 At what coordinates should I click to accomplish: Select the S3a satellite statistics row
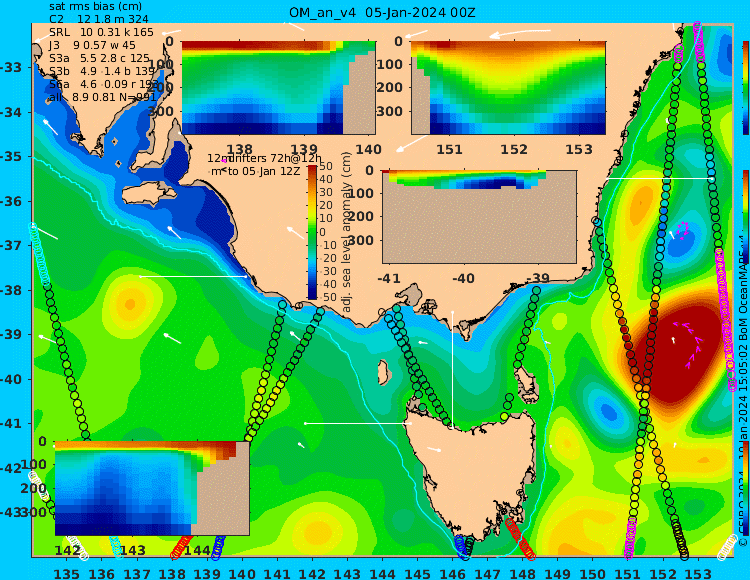point(99,58)
